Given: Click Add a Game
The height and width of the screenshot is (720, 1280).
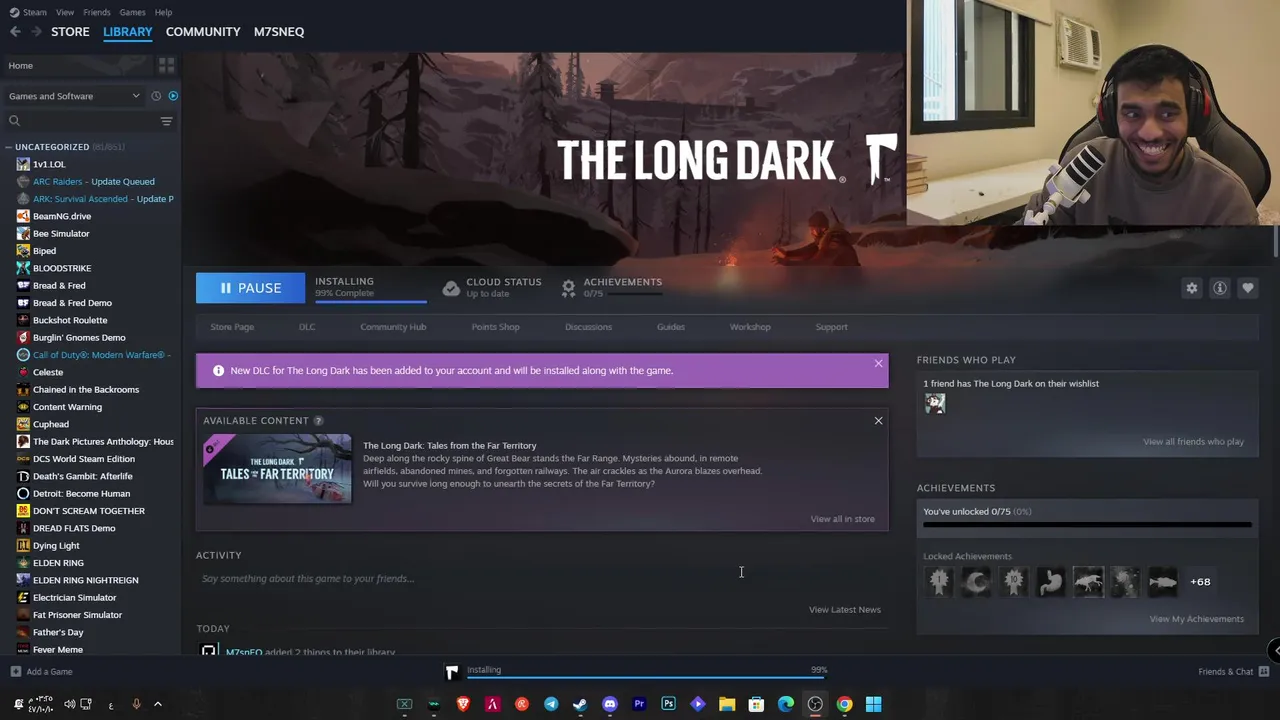Looking at the screenshot, I should [41, 672].
